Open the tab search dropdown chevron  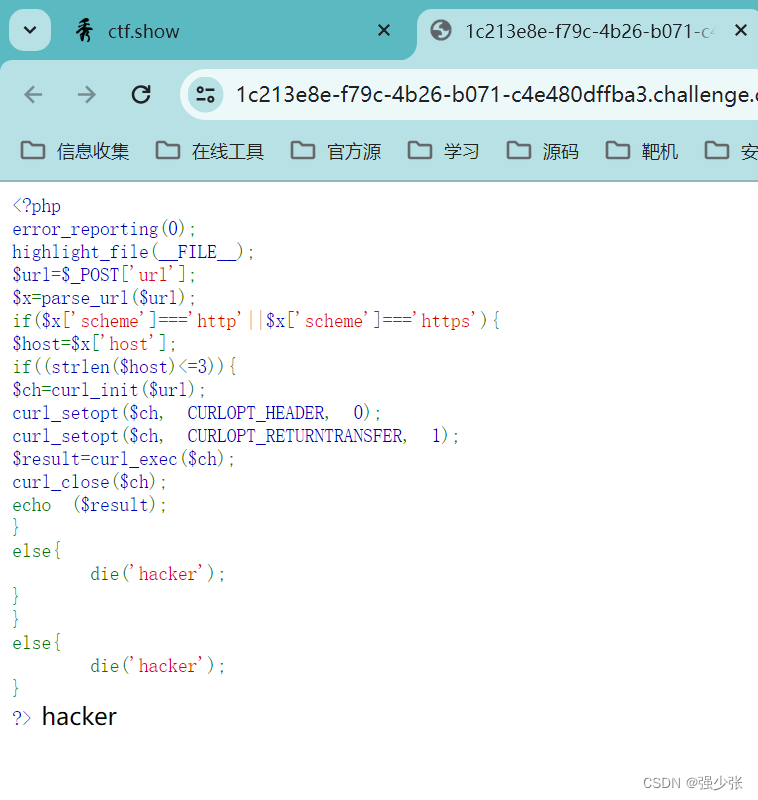tap(30, 31)
